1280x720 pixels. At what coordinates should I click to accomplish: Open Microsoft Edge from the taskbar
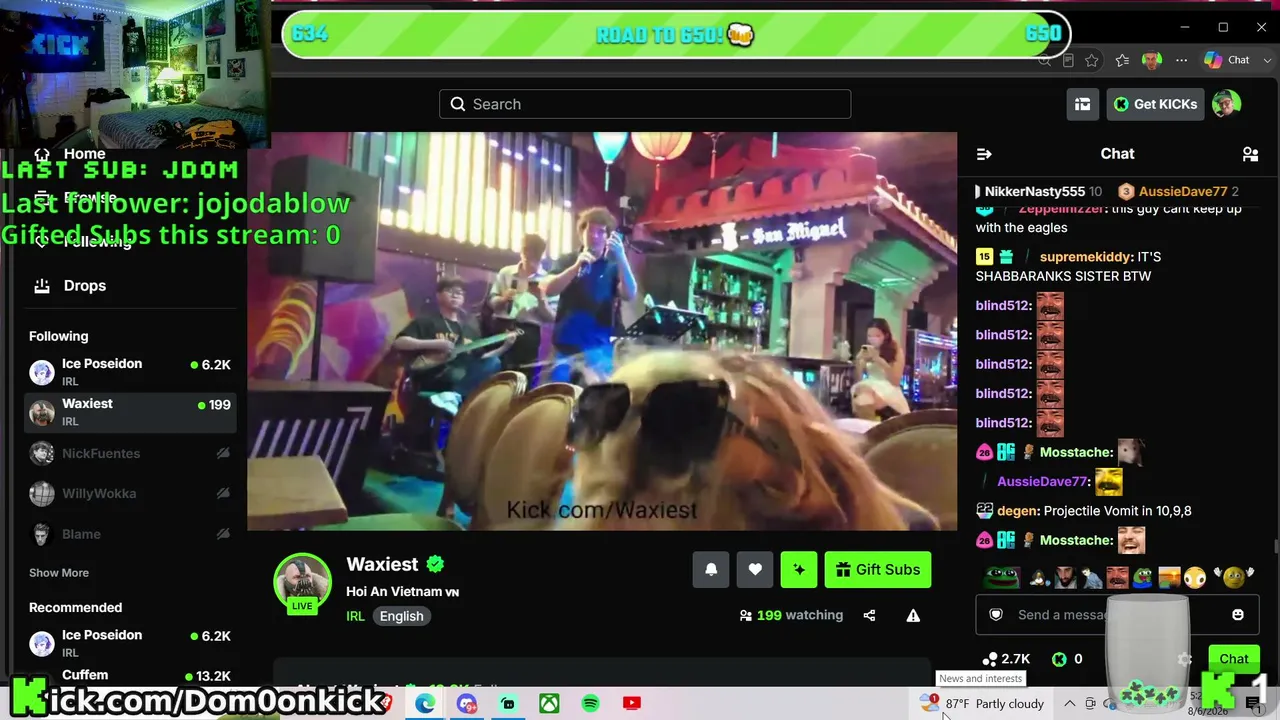[425, 704]
